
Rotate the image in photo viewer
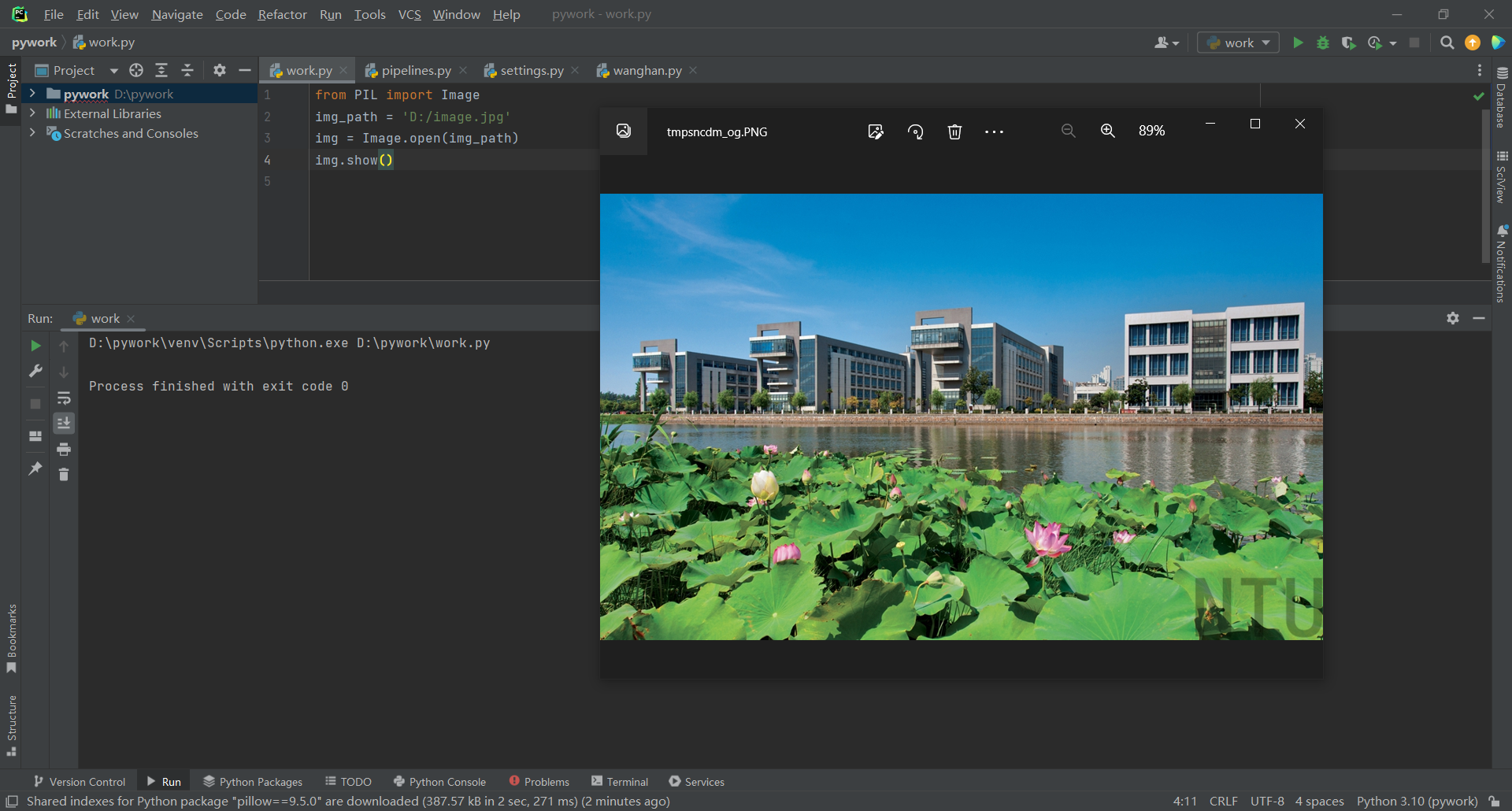pyautogui.click(x=915, y=131)
